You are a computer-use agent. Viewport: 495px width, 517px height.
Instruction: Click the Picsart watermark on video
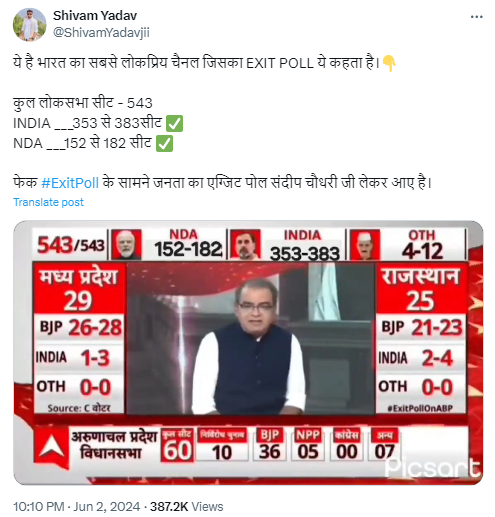pos(432,467)
